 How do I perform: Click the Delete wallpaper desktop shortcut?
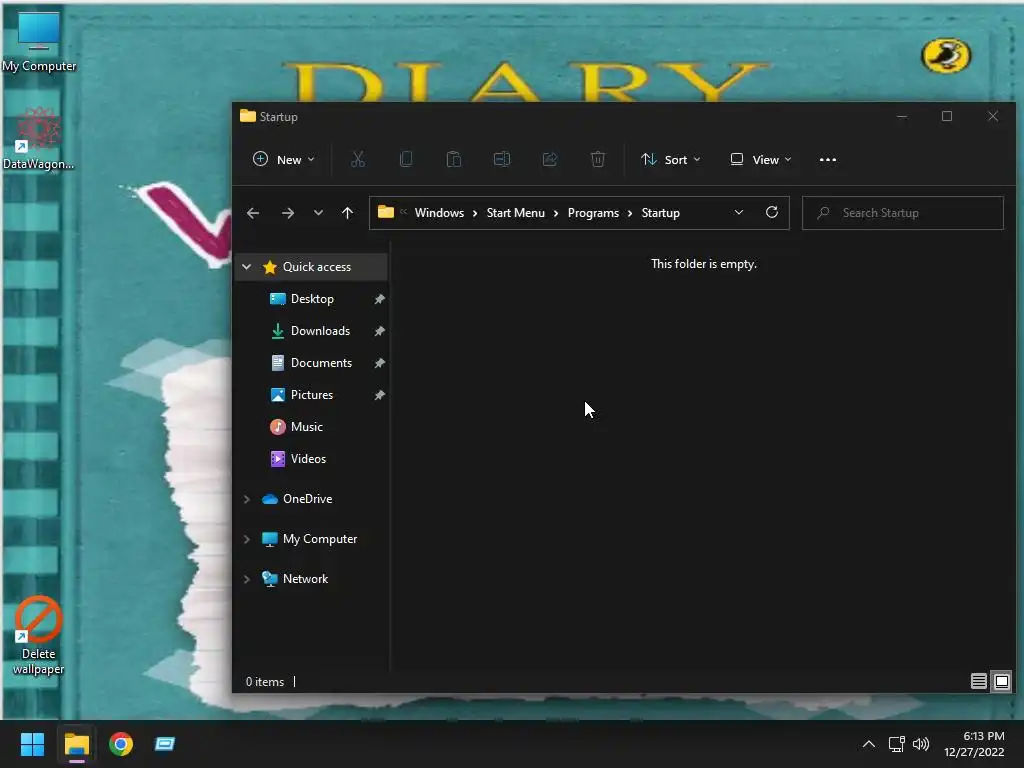(x=39, y=635)
